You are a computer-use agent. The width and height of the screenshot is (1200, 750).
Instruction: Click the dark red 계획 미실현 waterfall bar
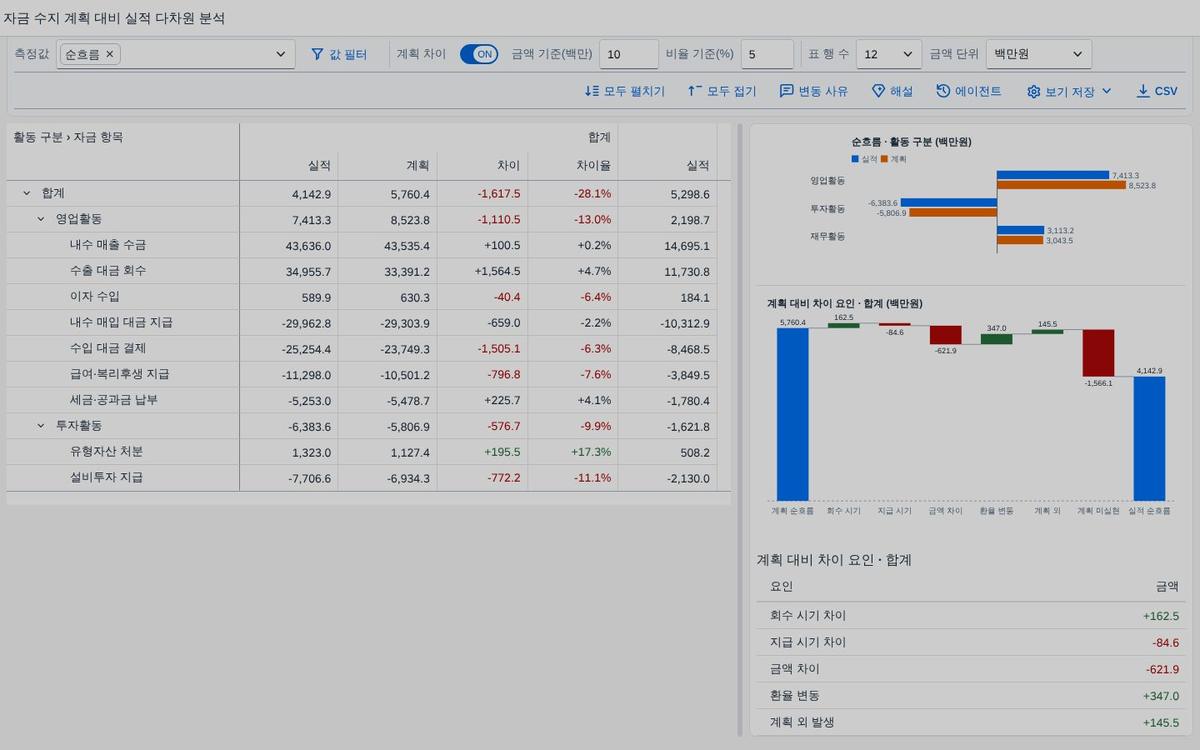[x=1098, y=353]
